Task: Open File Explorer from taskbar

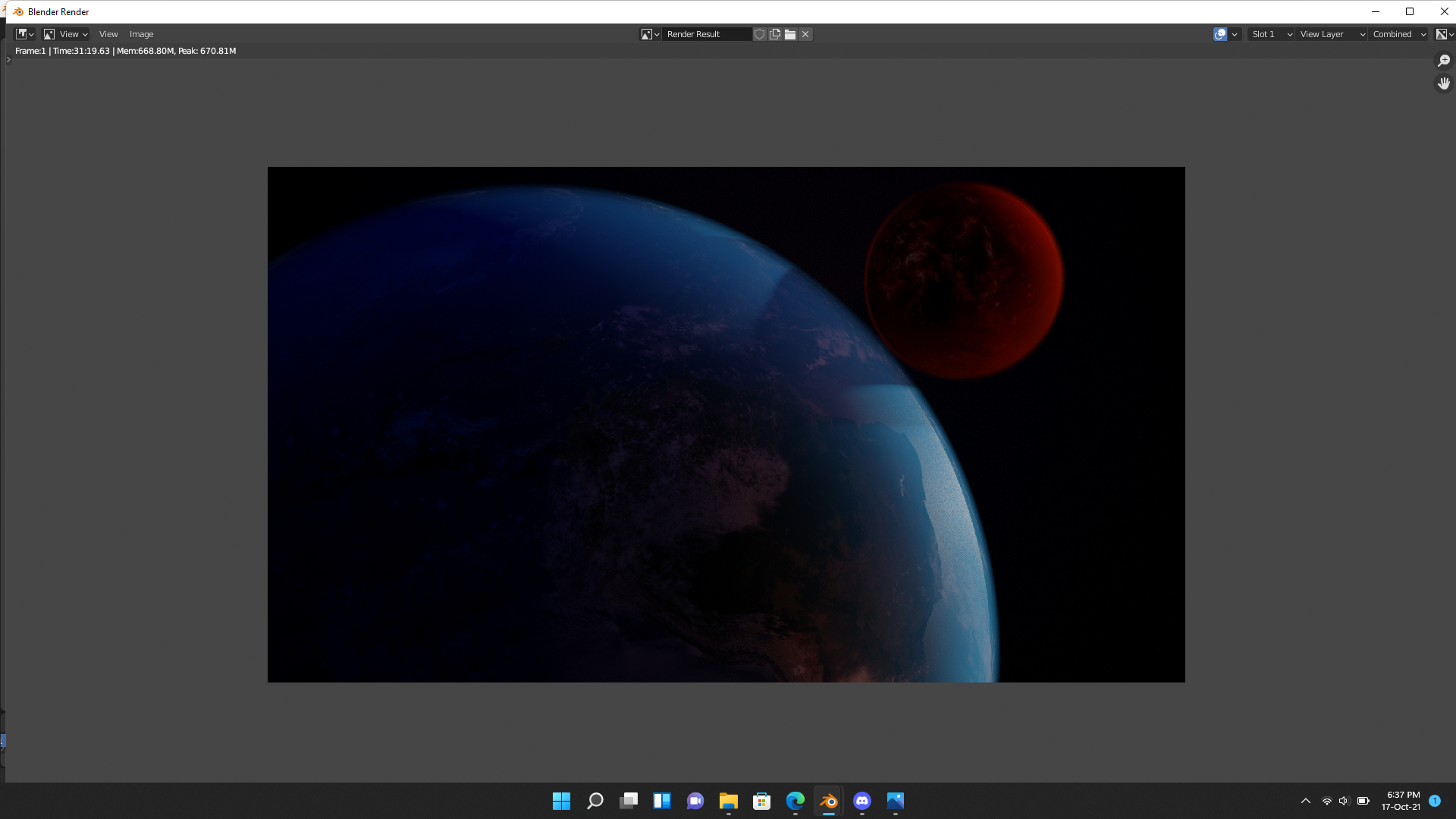Action: coord(729,801)
